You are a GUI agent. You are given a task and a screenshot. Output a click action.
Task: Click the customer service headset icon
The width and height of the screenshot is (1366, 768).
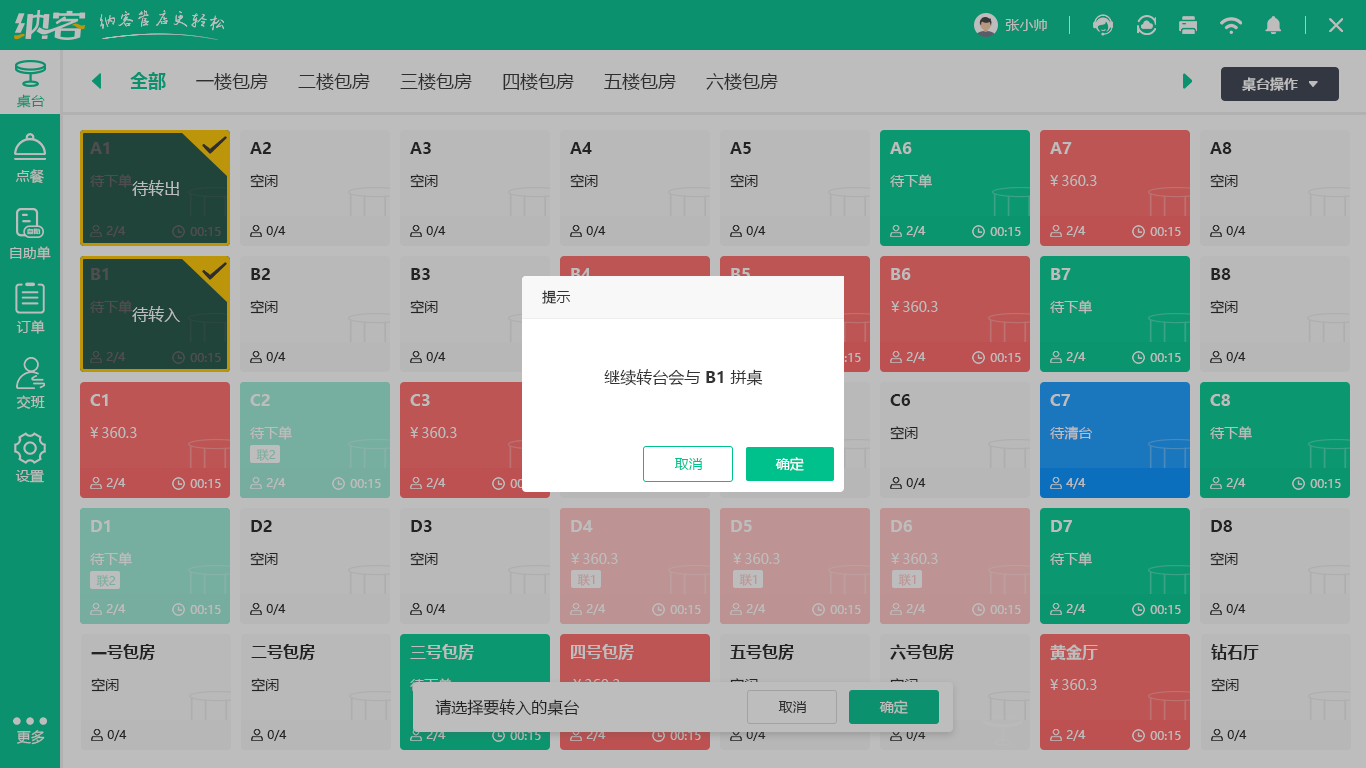point(1103,25)
